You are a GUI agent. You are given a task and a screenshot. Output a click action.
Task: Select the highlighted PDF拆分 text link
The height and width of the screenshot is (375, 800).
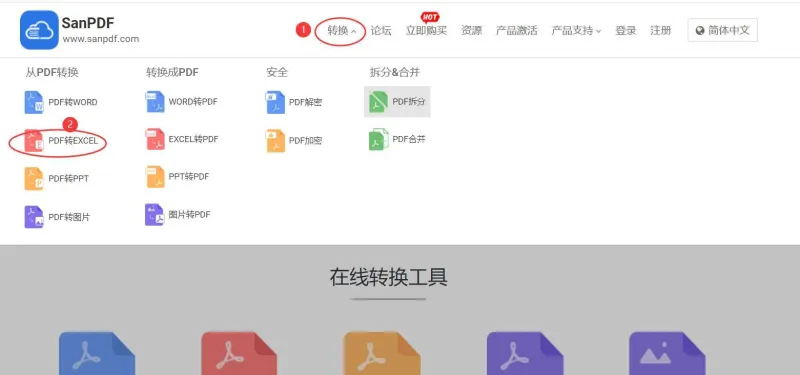tap(409, 102)
